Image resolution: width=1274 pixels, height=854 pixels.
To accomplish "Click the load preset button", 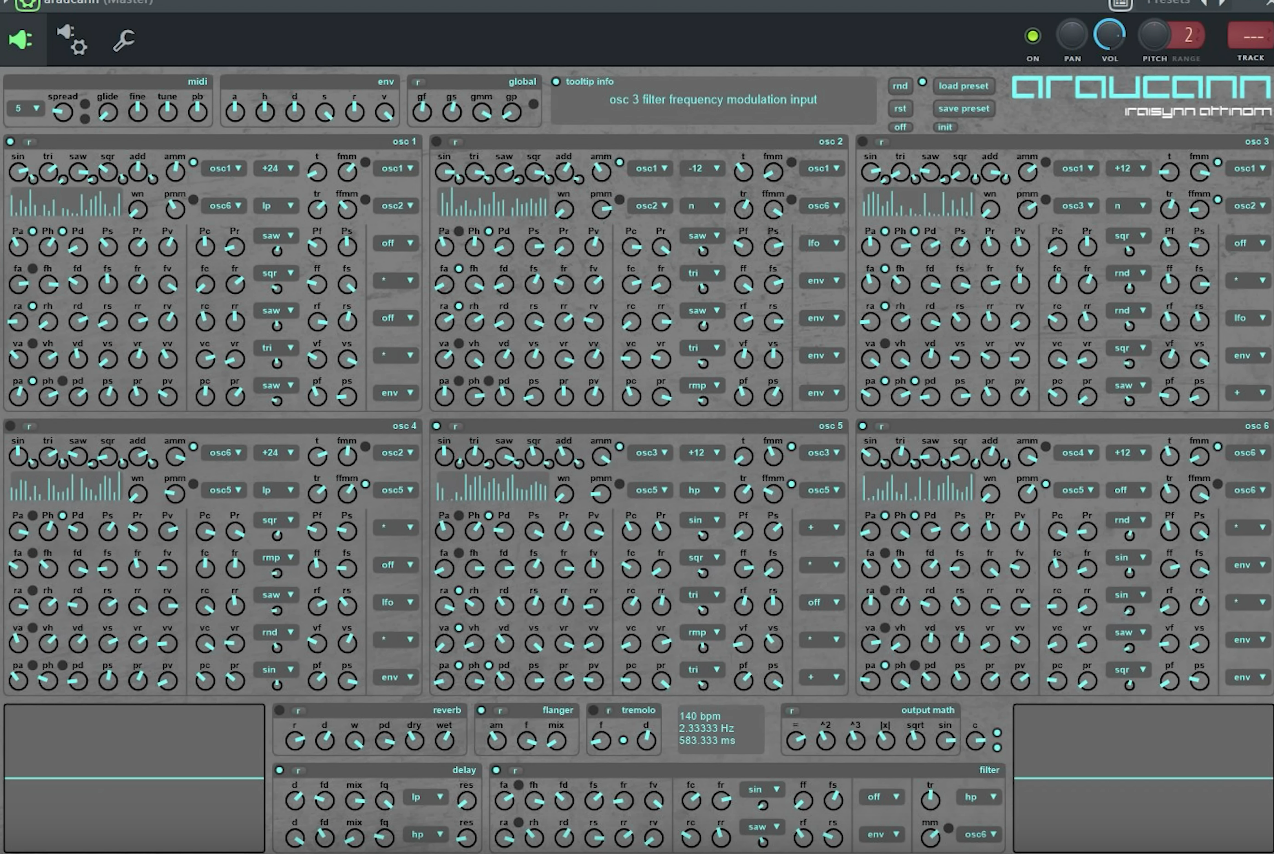I will [963, 86].
